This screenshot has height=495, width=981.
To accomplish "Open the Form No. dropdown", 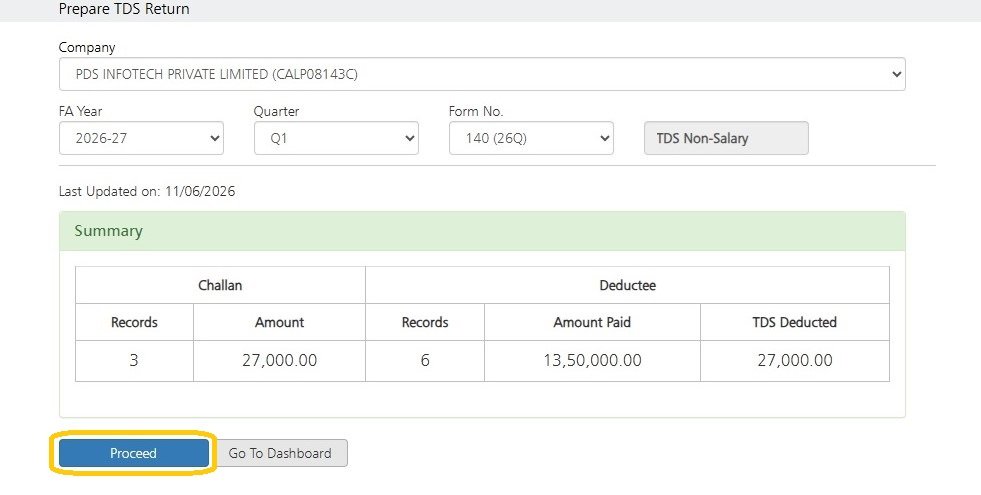I will 531,138.
